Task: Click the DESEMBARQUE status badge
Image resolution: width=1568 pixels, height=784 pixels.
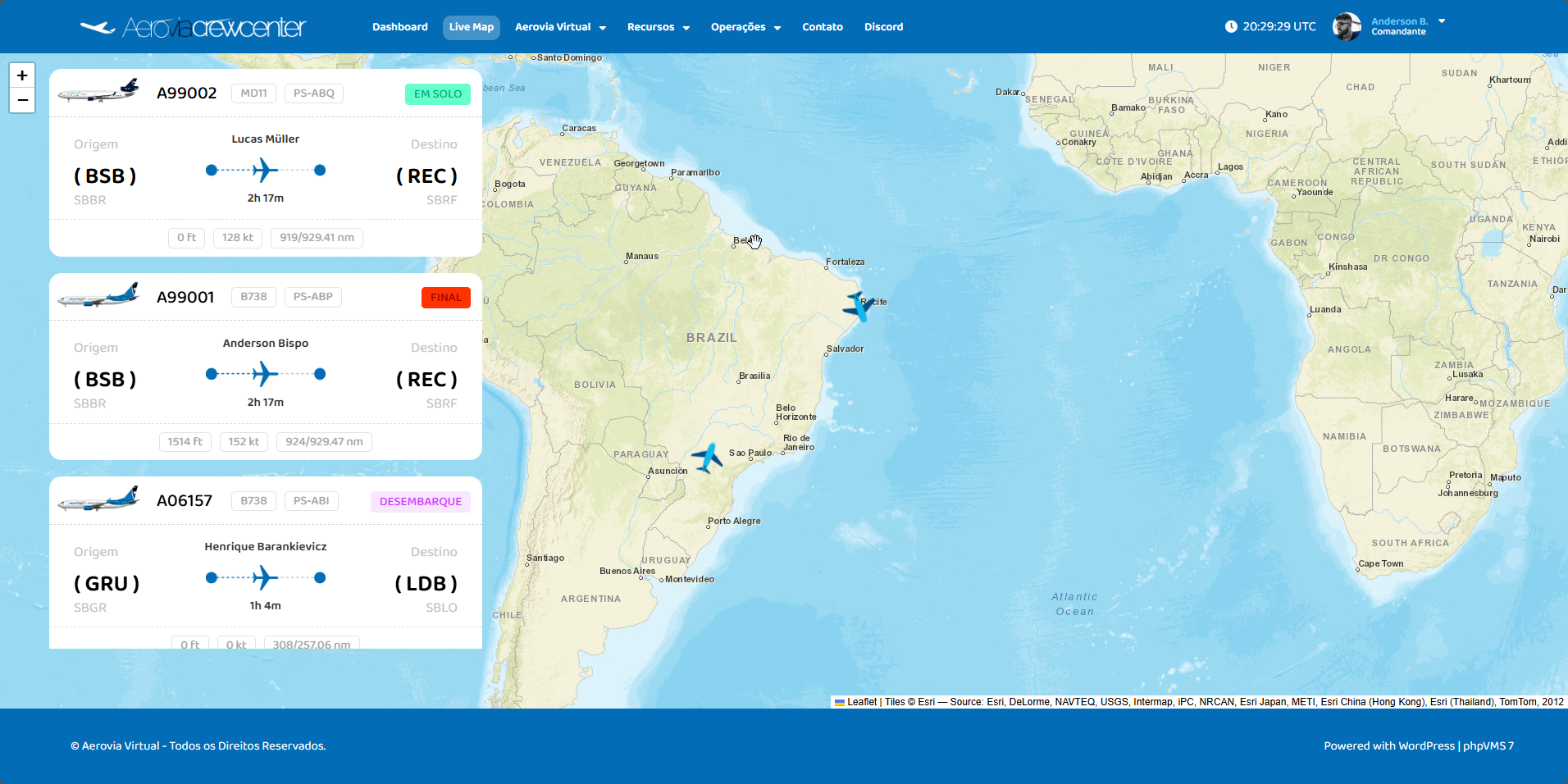Action: pos(421,502)
